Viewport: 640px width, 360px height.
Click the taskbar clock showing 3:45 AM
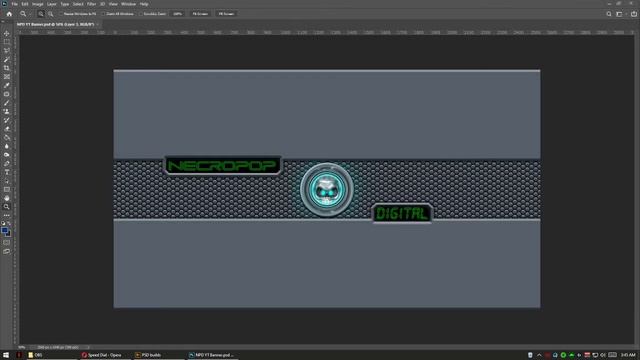pos(628,355)
